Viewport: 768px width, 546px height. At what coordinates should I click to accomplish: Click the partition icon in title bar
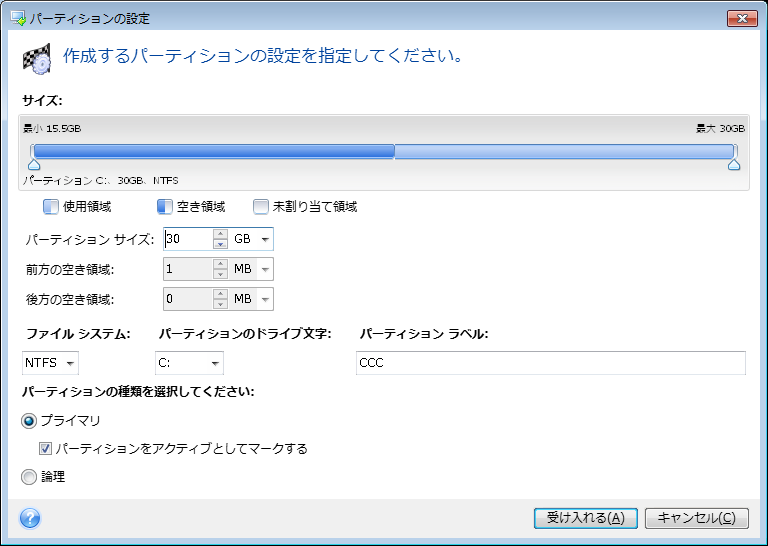15,18
